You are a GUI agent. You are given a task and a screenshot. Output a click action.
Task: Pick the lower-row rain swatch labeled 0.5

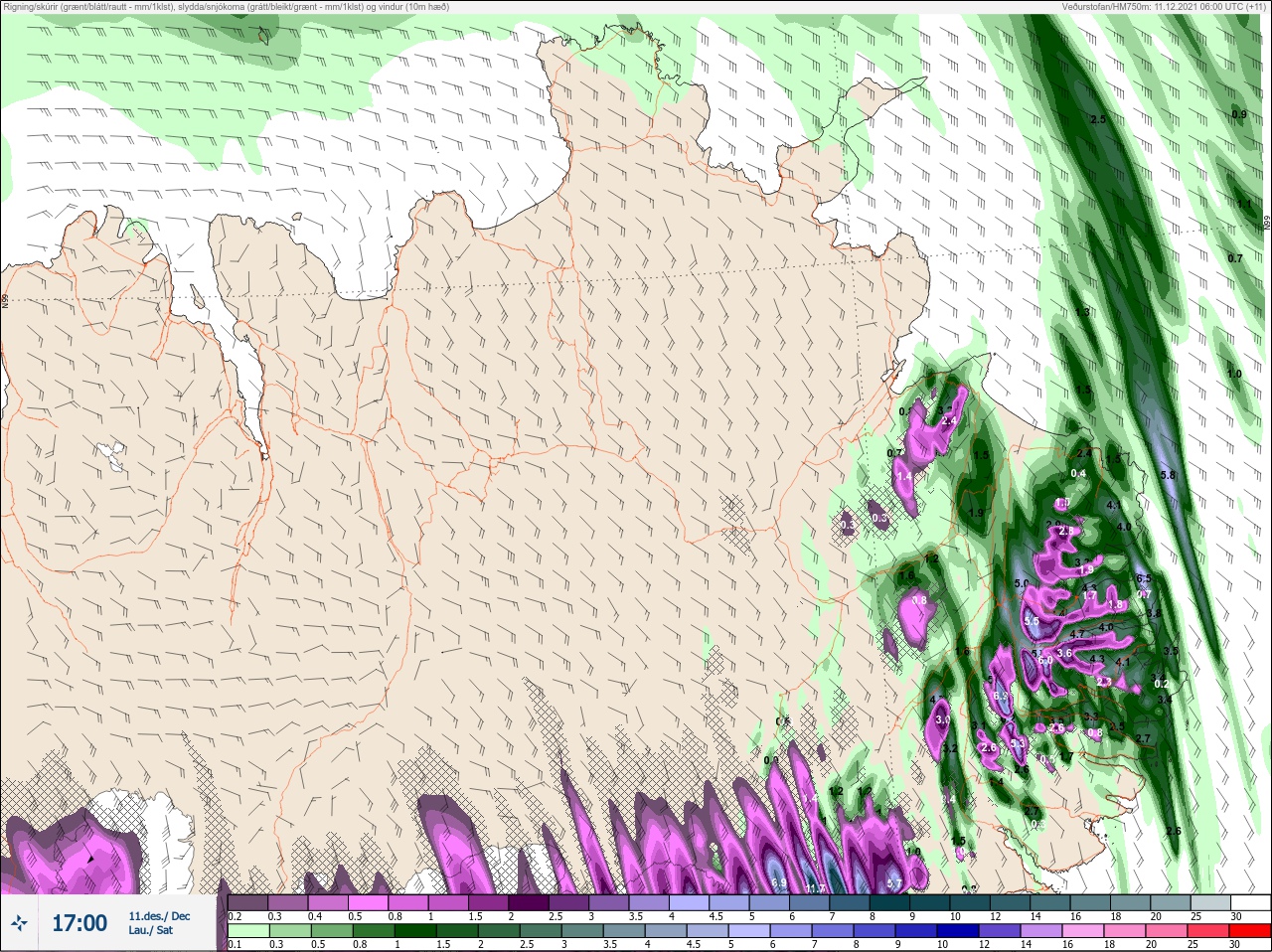pos(333,932)
